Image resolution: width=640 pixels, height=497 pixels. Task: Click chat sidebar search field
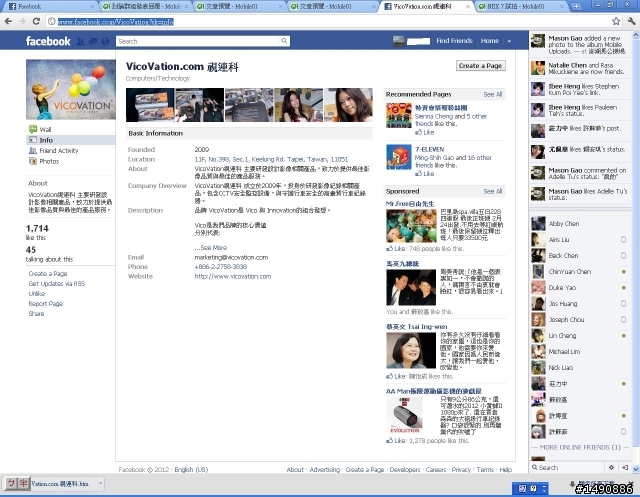pyautogui.click(x=569, y=468)
